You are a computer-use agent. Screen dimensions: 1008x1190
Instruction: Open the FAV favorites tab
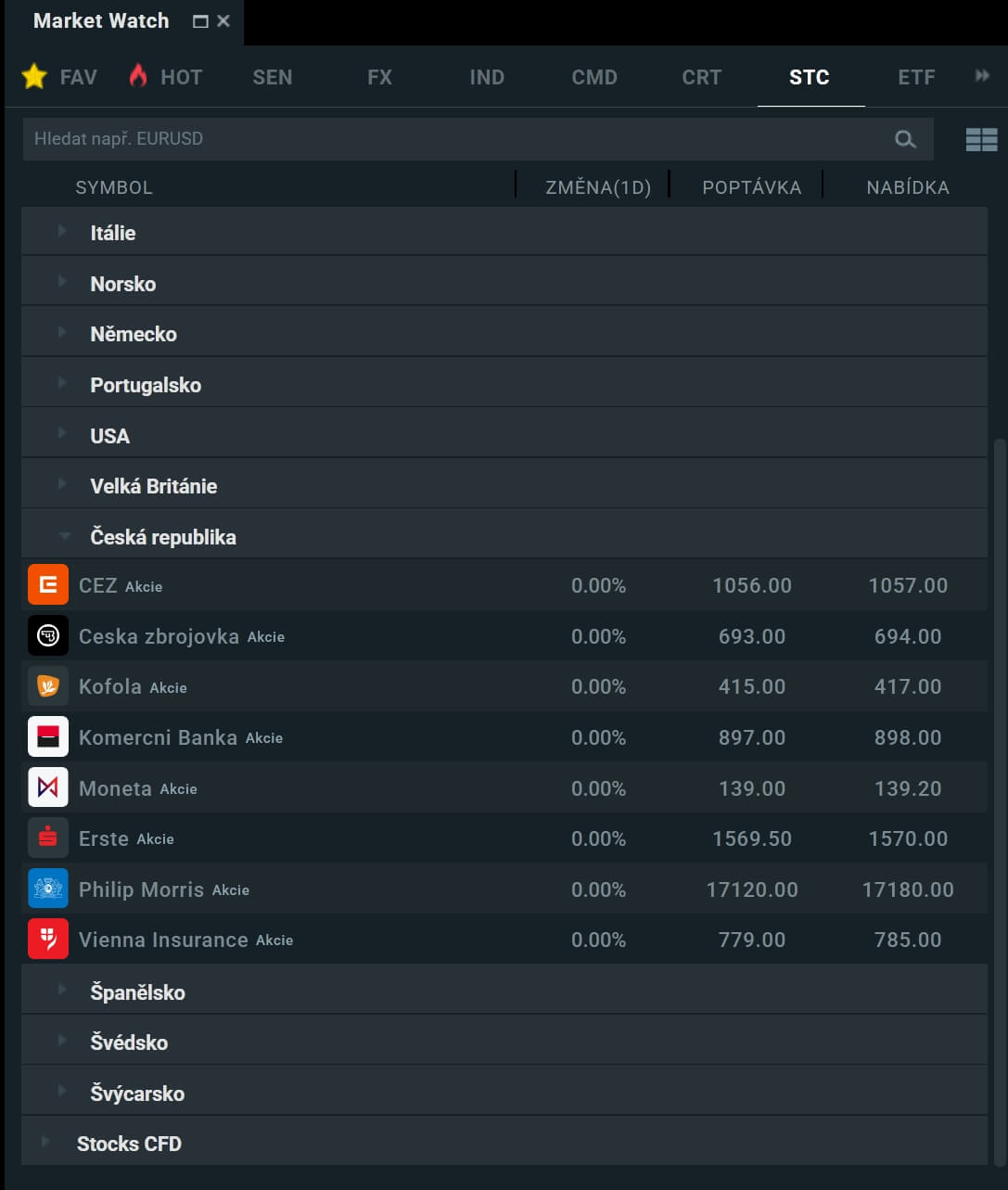click(60, 77)
